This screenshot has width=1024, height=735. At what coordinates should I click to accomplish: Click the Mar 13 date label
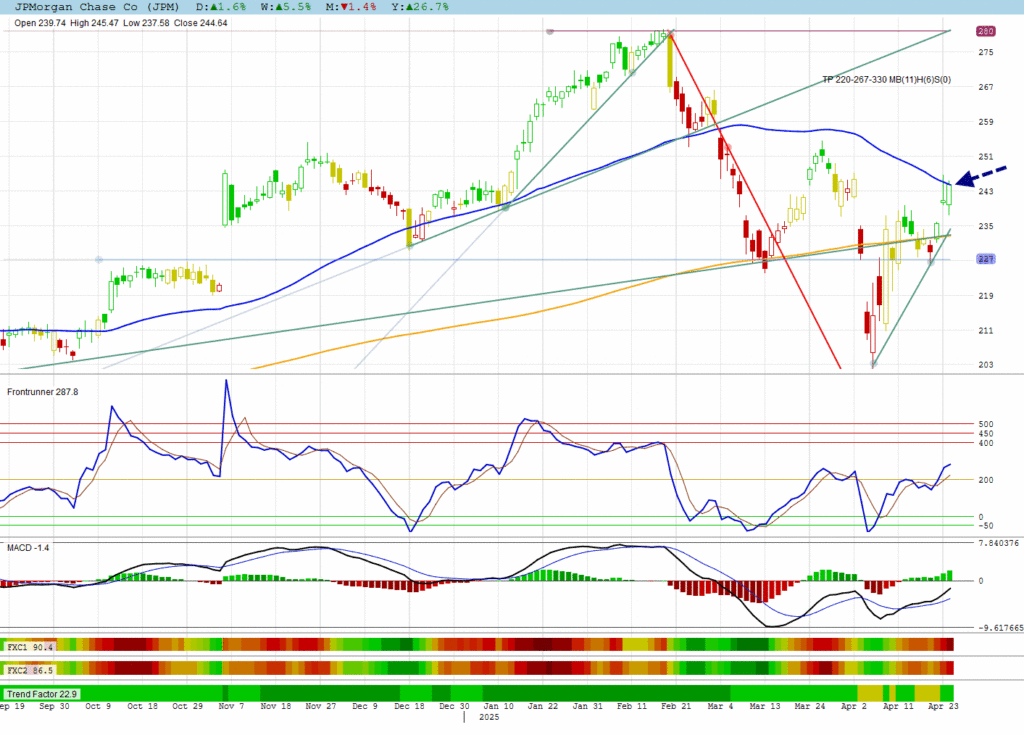(765, 706)
